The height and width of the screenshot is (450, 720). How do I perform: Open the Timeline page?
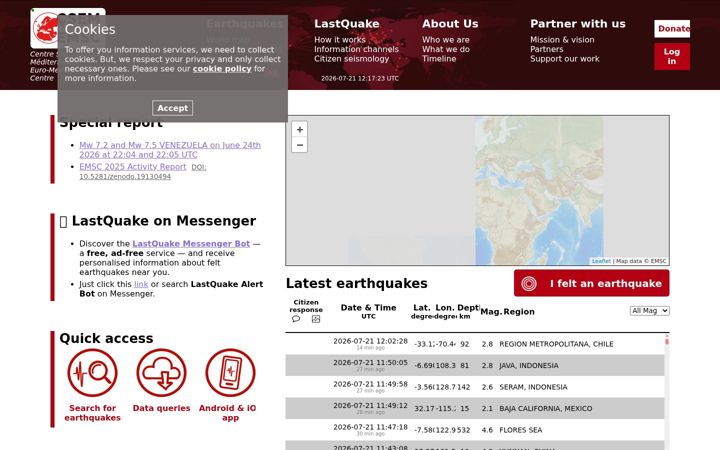point(439,59)
